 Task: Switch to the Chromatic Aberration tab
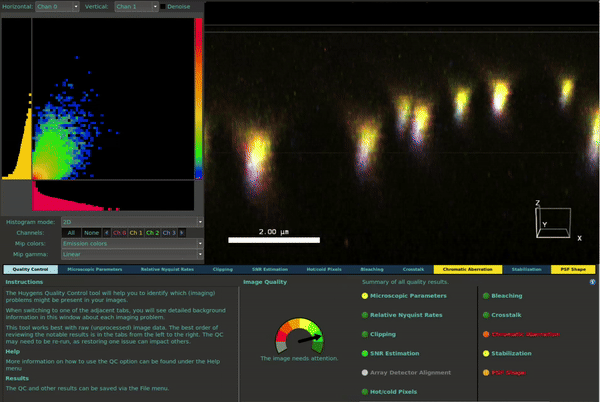coord(467,269)
